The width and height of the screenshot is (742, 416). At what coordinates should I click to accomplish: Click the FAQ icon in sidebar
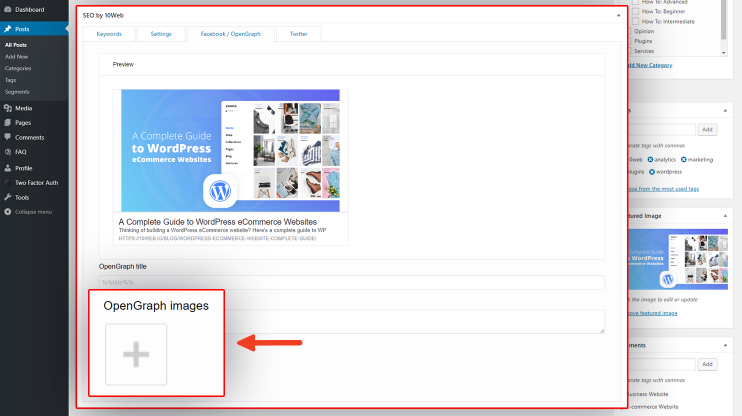8,152
